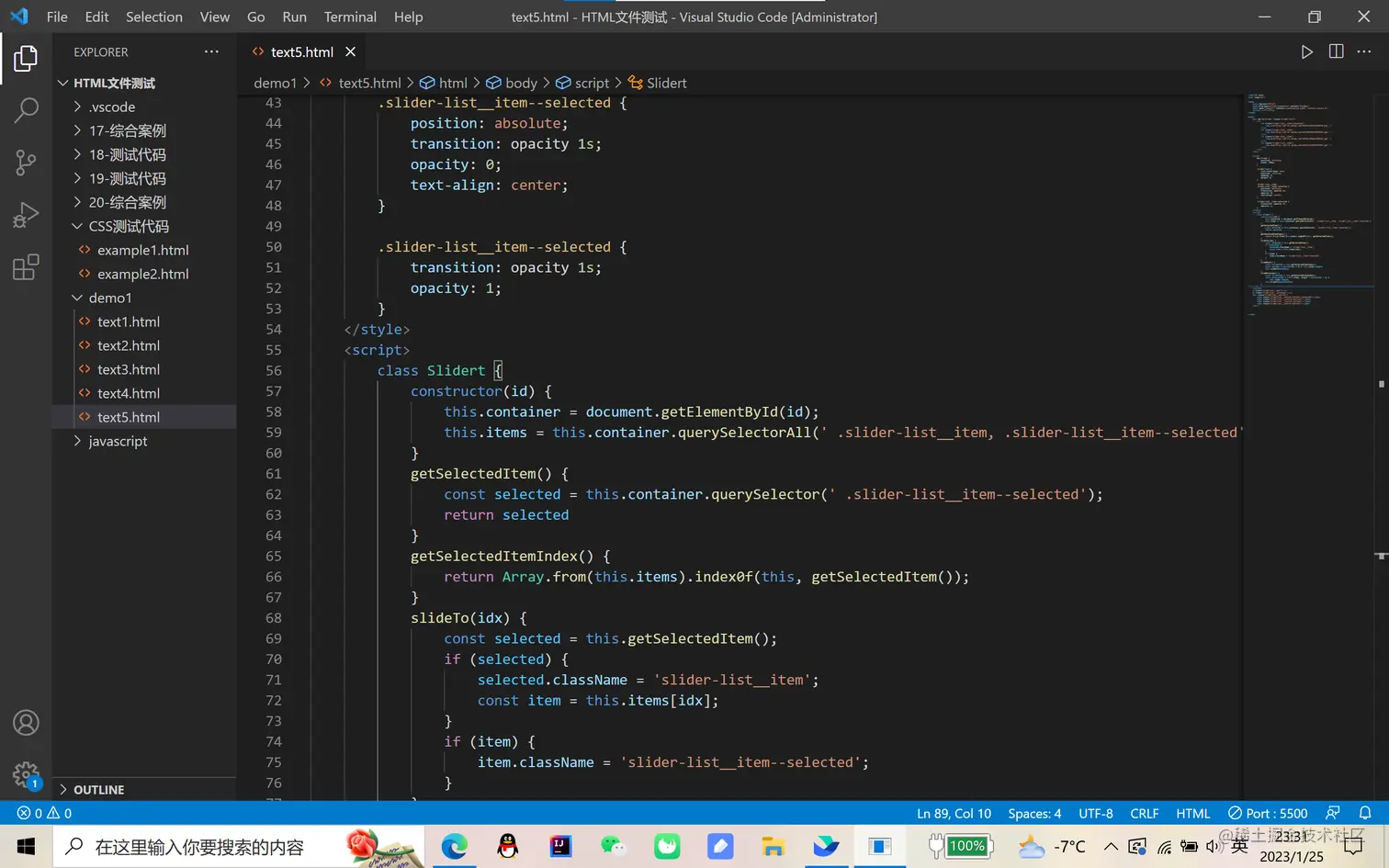The height and width of the screenshot is (868, 1389).
Task: Open the Edit menu
Action: [96, 17]
